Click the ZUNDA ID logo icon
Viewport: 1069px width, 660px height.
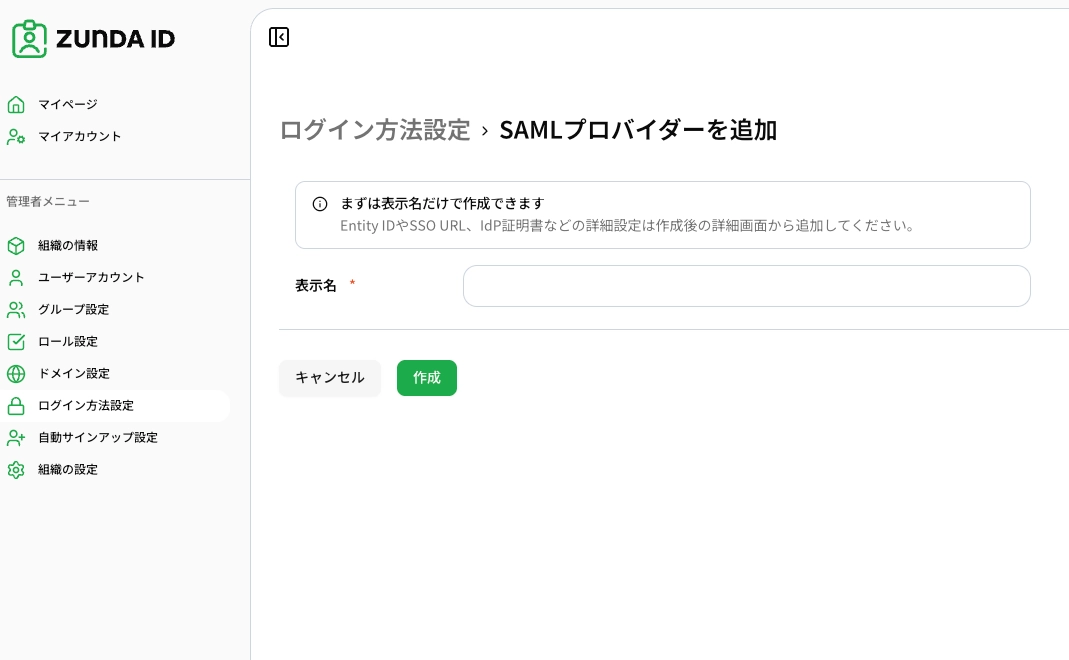(x=29, y=39)
